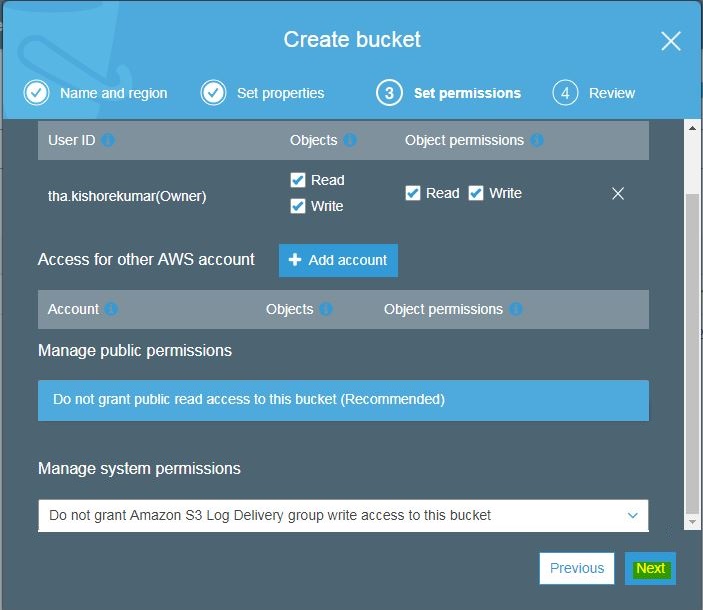Click info icon beside Object permissions in Account table
The image size is (703, 610).
coord(516,309)
